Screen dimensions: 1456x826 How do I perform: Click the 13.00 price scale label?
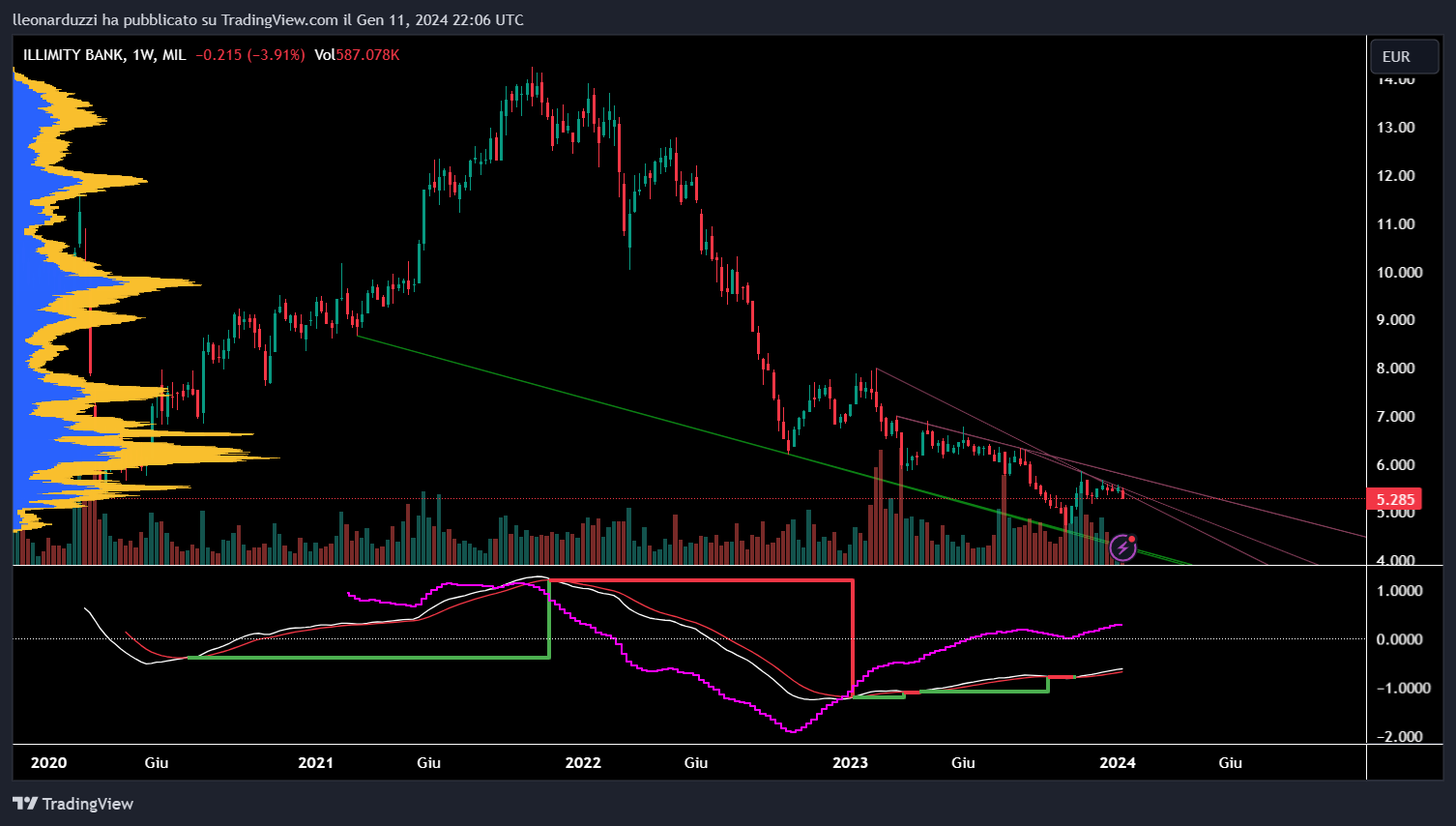(x=1396, y=128)
